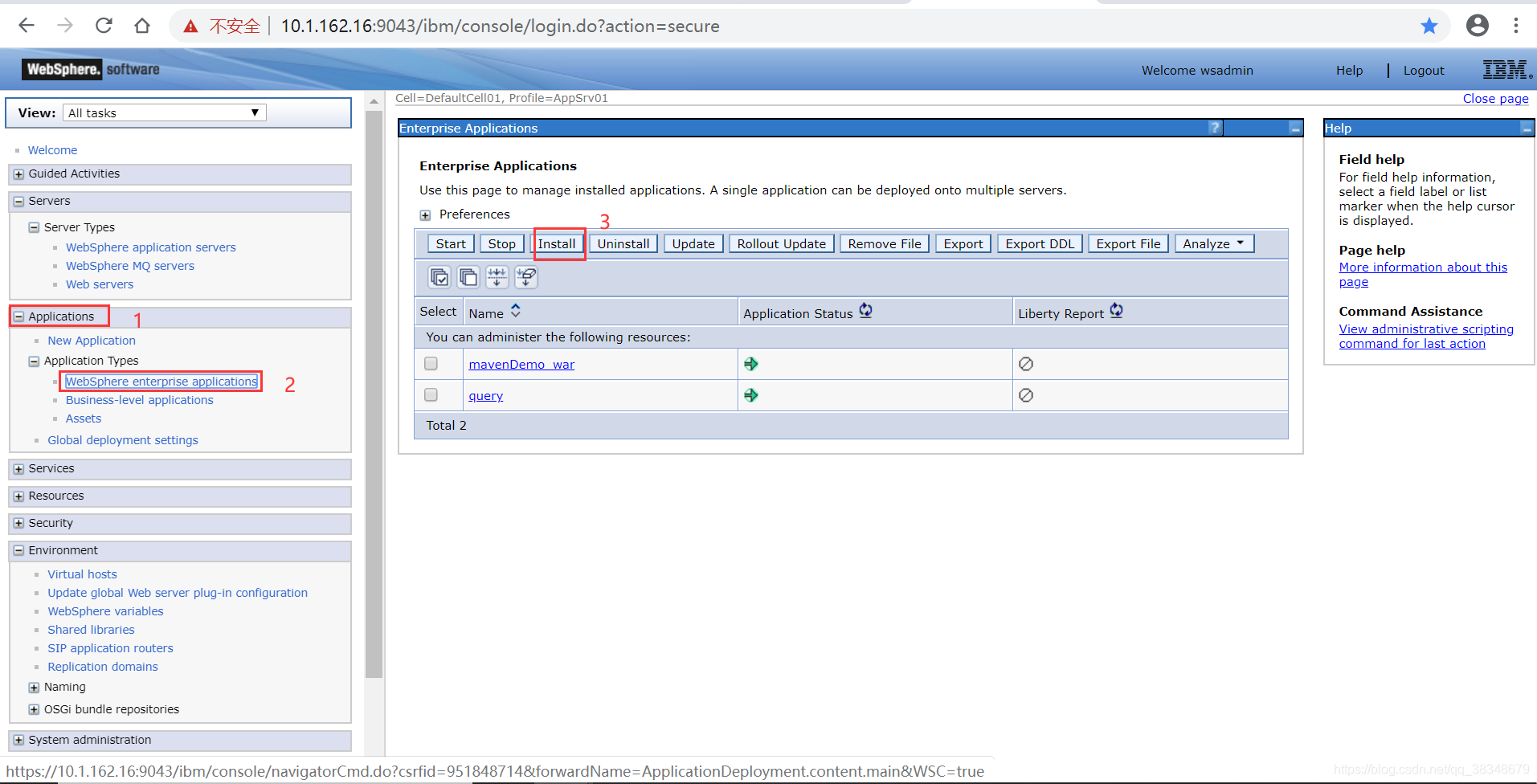This screenshot has width=1537, height=784.
Task: Expand System administration section
Action: (18, 741)
